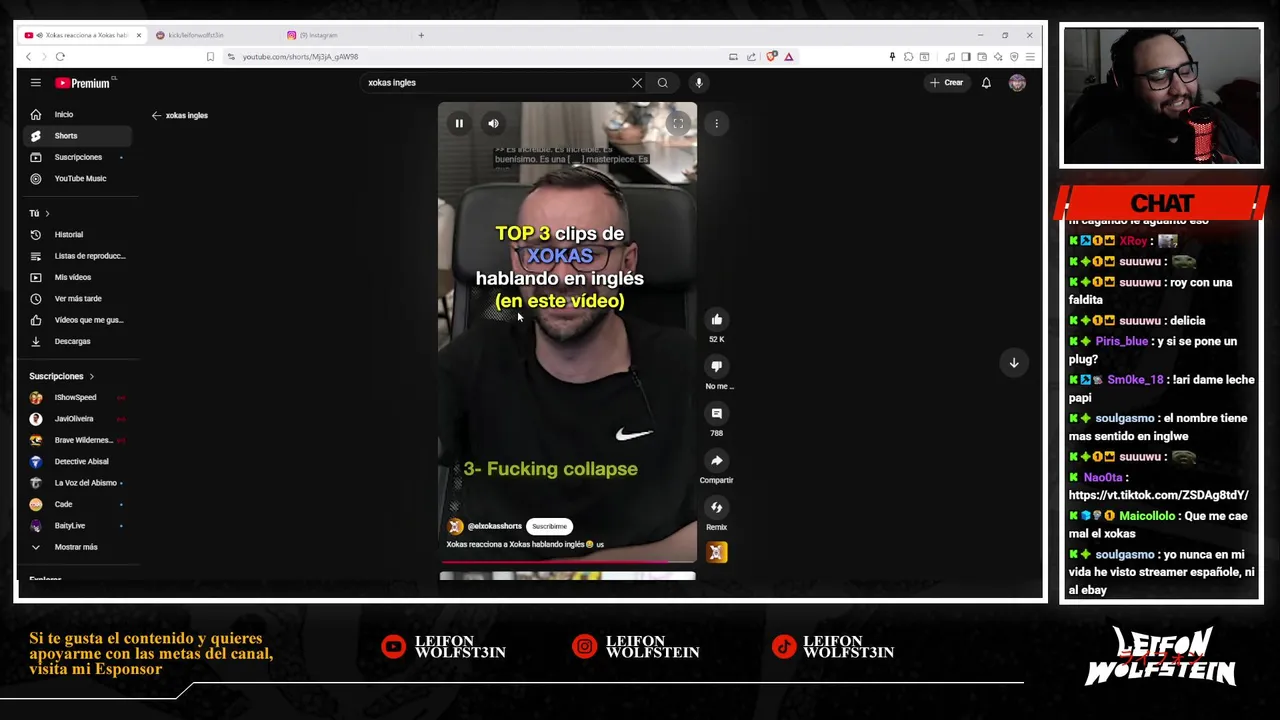The image size is (1280, 720).
Task: Expand Mostrar más subscriptions
Action: tap(76, 547)
